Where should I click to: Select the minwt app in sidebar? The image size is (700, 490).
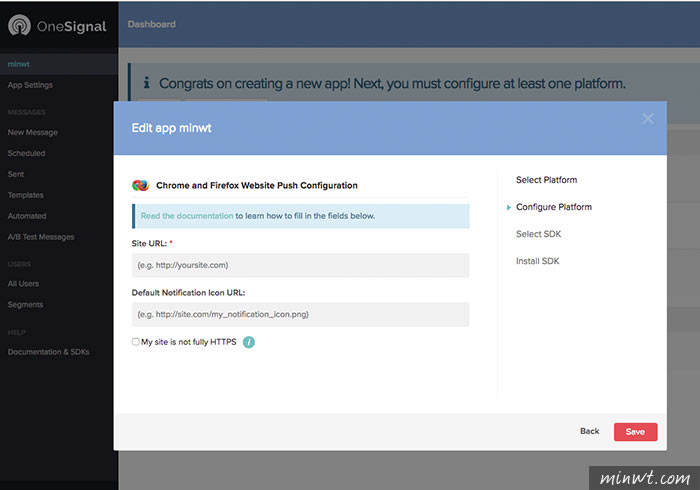click(59, 64)
